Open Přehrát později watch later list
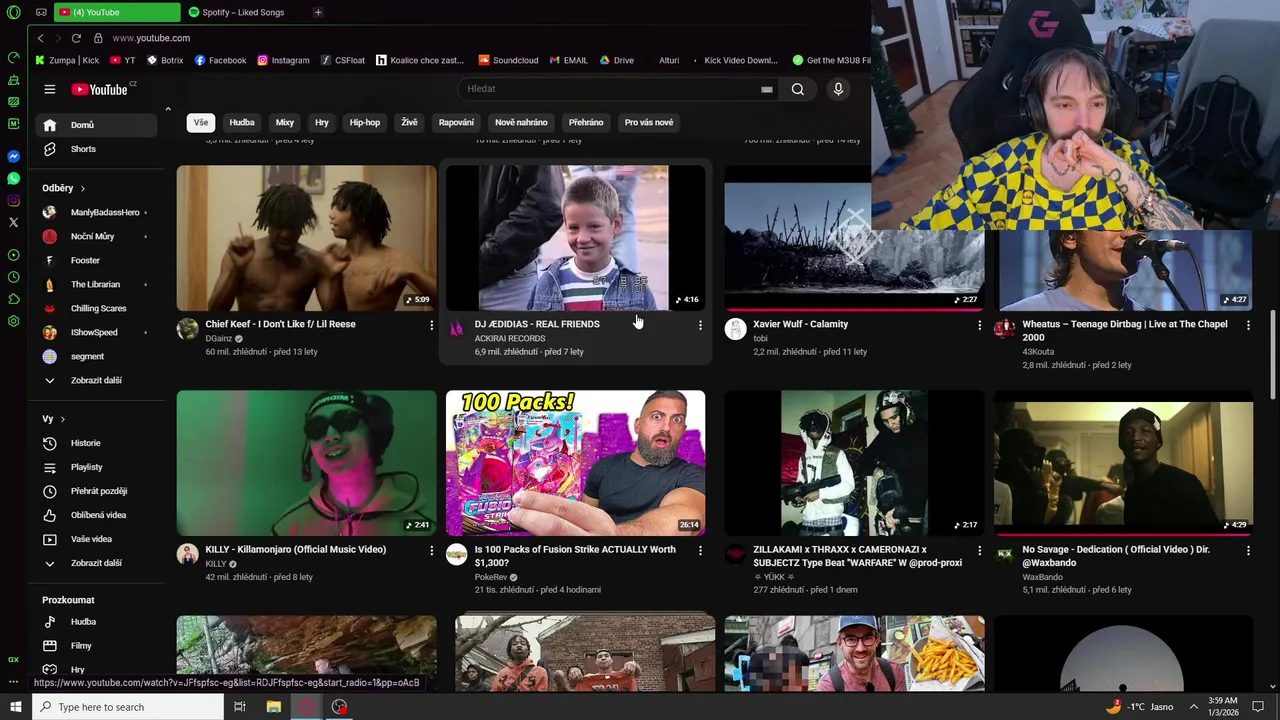Screen dimensions: 1280x720 [97, 491]
